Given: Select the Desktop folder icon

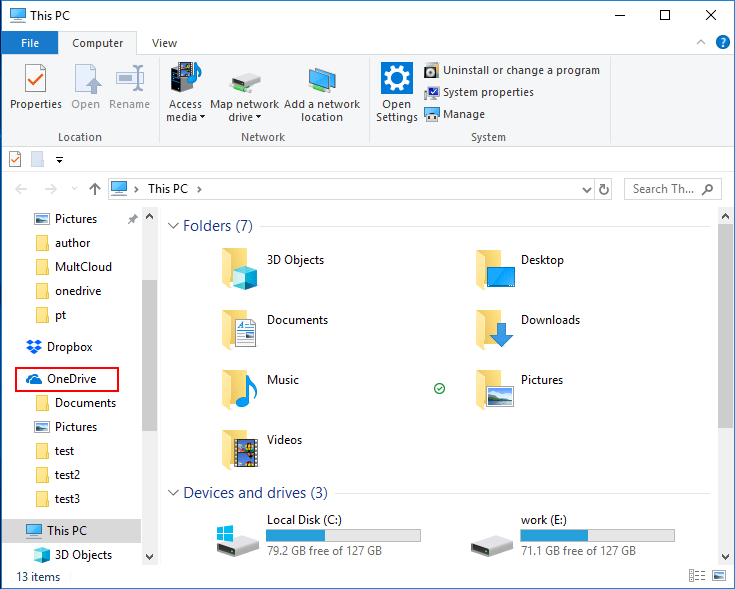Looking at the screenshot, I should tap(495, 268).
